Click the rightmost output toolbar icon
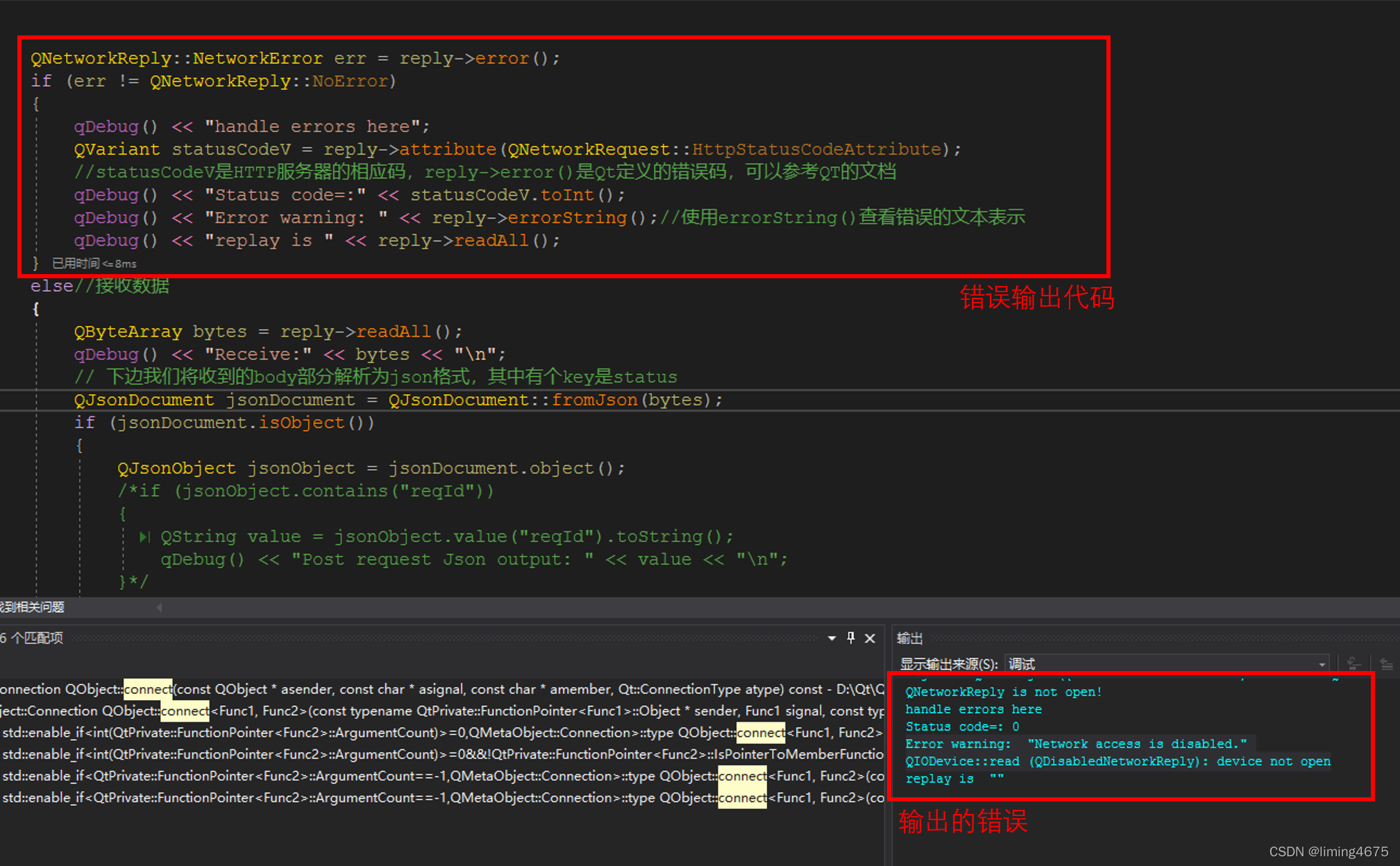1400x866 pixels. pyautogui.click(x=1386, y=664)
